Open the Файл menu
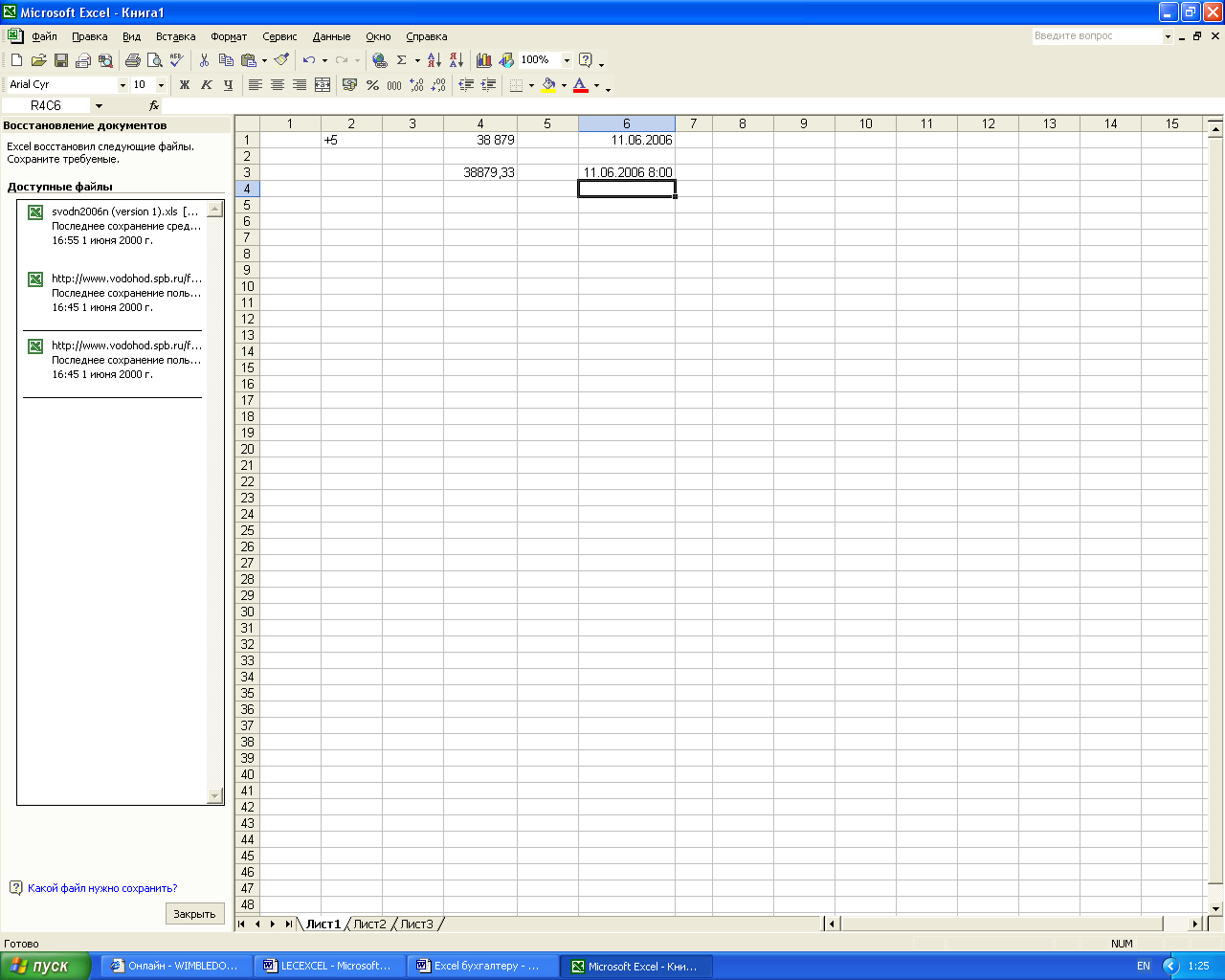Image resolution: width=1225 pixels, height=980 pixels. click(x=44, y=36)
